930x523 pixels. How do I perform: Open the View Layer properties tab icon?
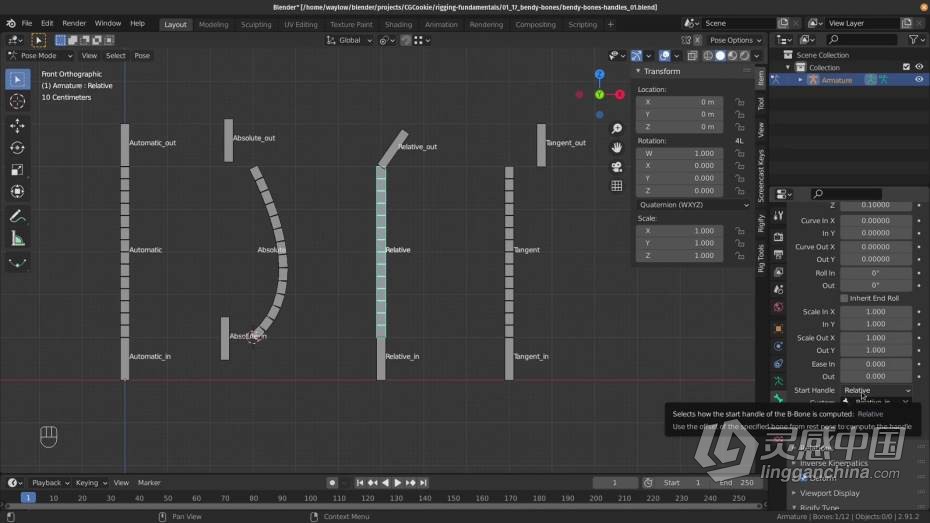(x=778, y=272)
